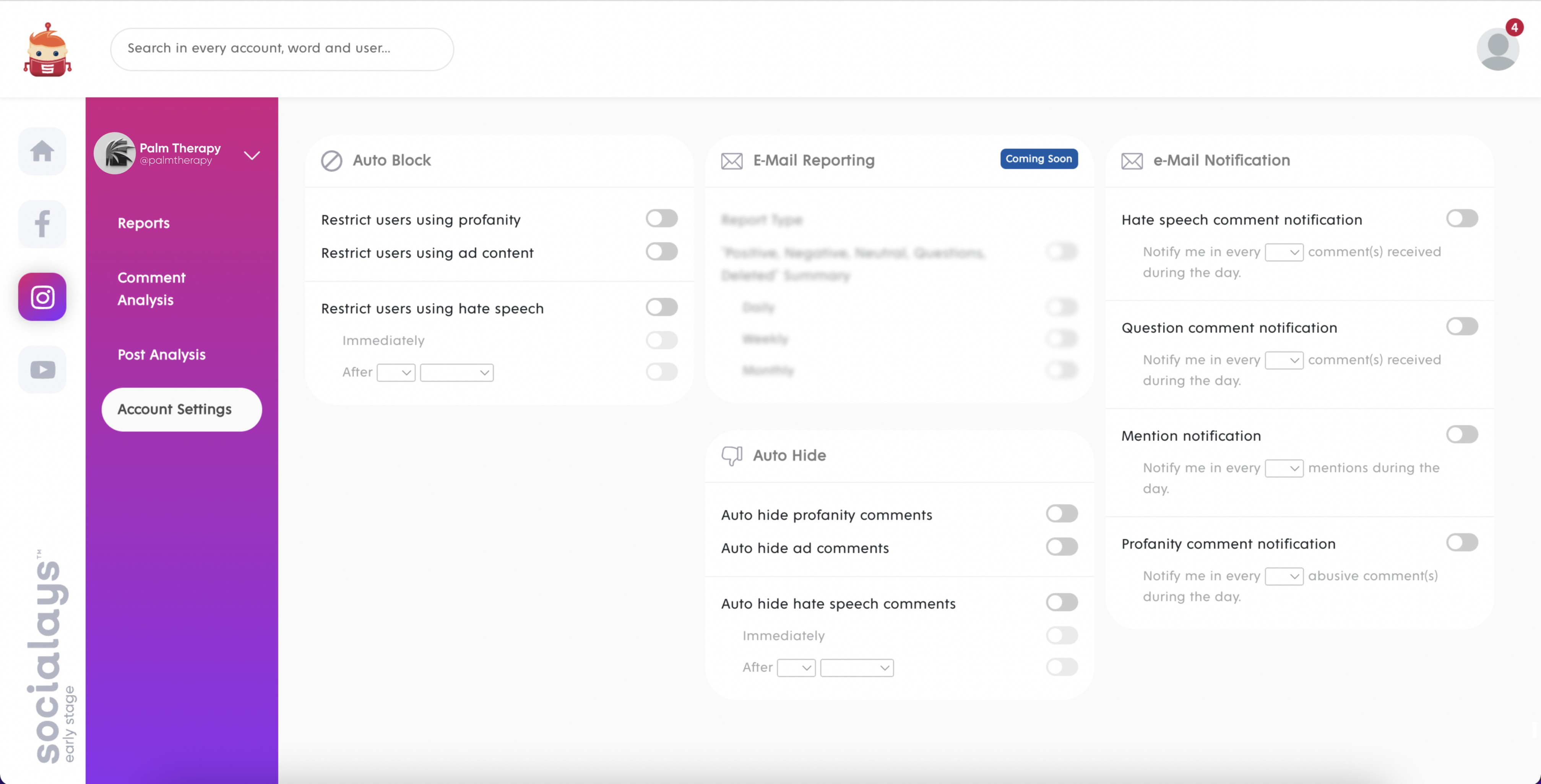The height and width of the screenshot is (784, 1541).
Task: Click the Auto Hide thumbs-down icon
Action: pyautogui.click(x=732, y=456)
